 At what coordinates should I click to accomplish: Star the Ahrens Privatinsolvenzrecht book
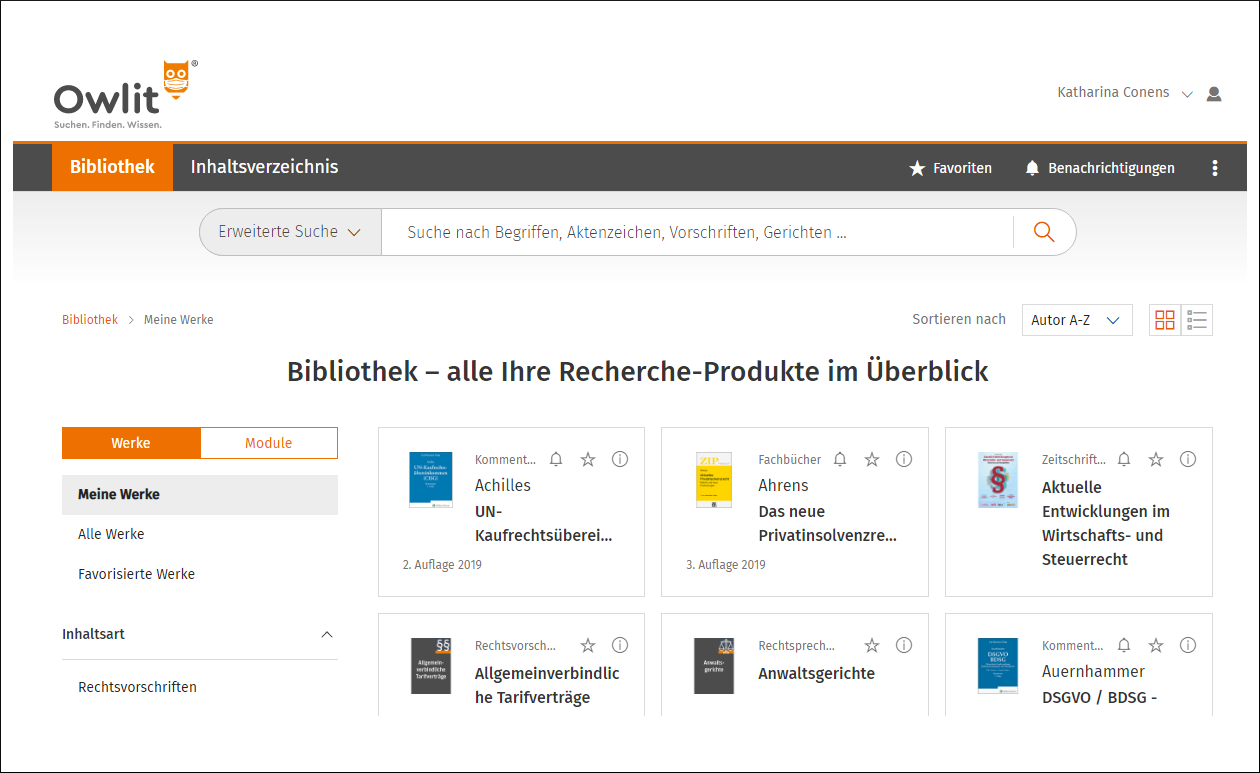pyautogui.click(x=872, y=459)
